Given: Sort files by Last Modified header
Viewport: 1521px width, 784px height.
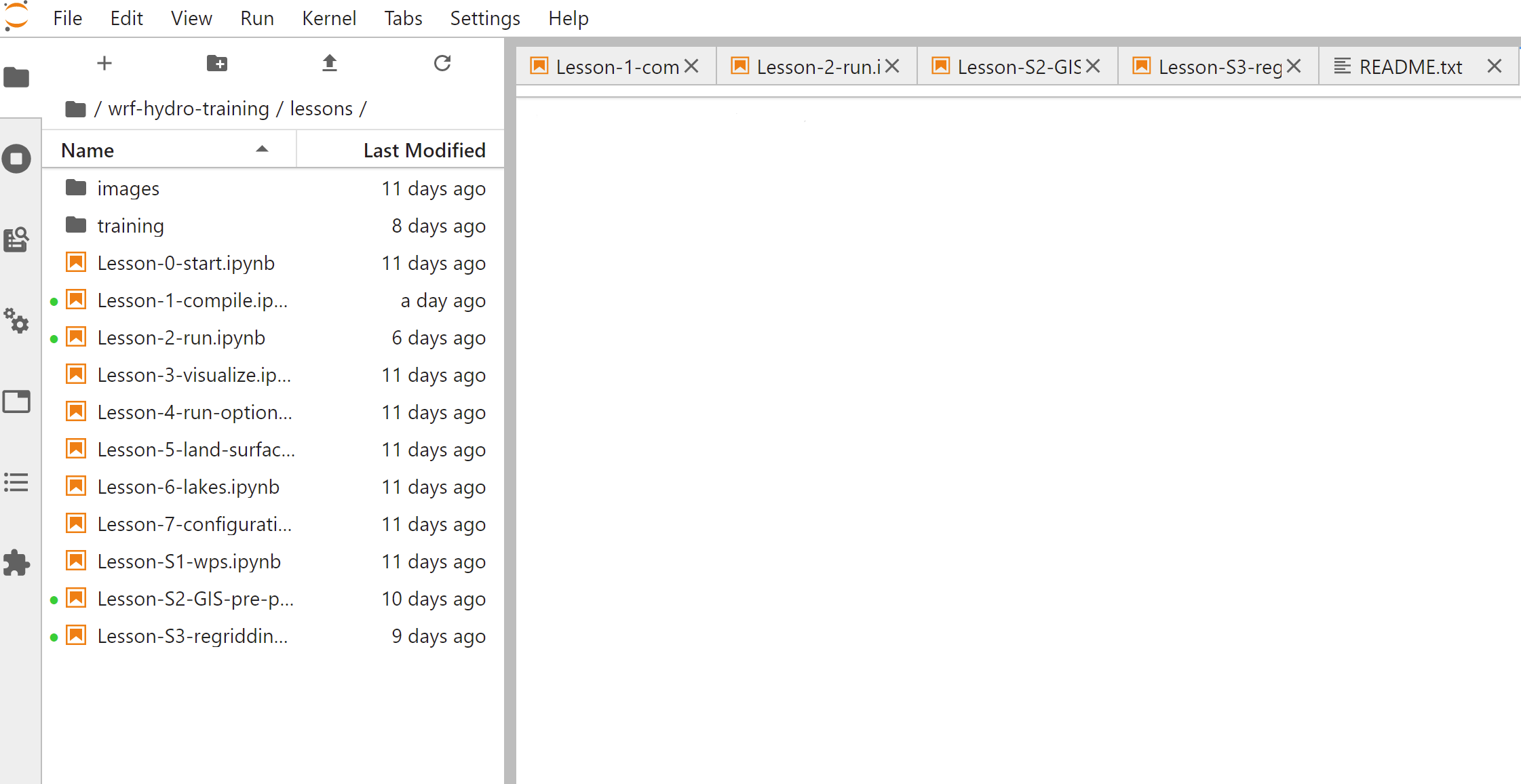Looking at the screenshot, I should coord(424,150).
